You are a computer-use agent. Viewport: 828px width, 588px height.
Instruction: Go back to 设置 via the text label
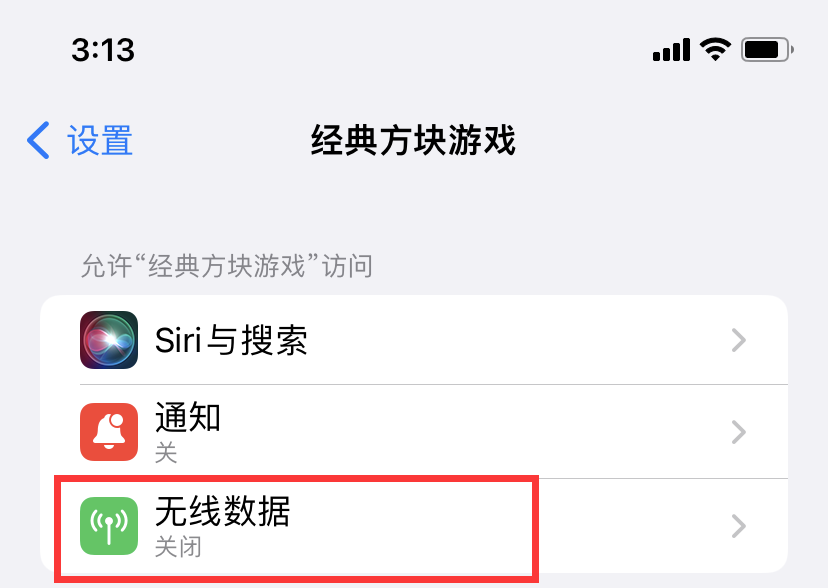(x=100, y=141)
